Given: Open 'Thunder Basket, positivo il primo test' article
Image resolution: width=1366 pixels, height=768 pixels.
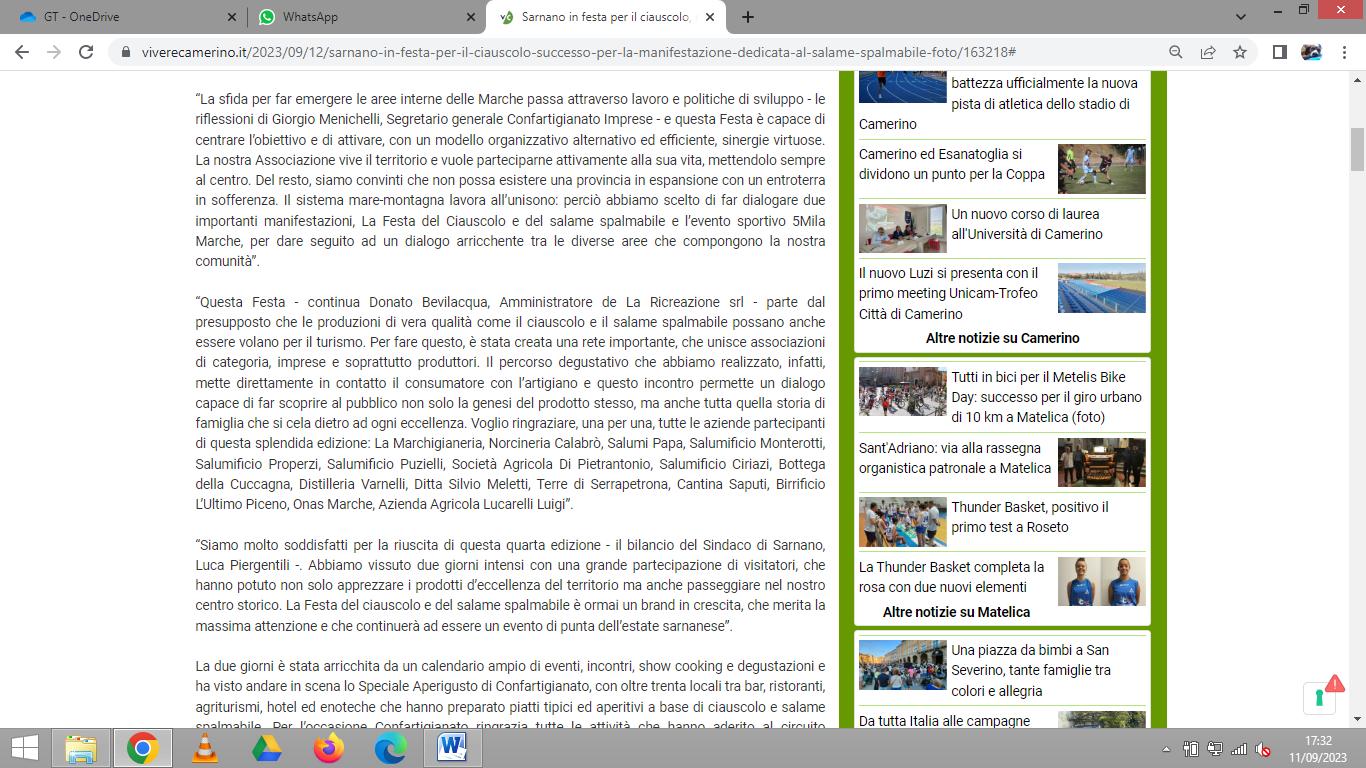Looking at the screenshot, I should (1030, 517).
